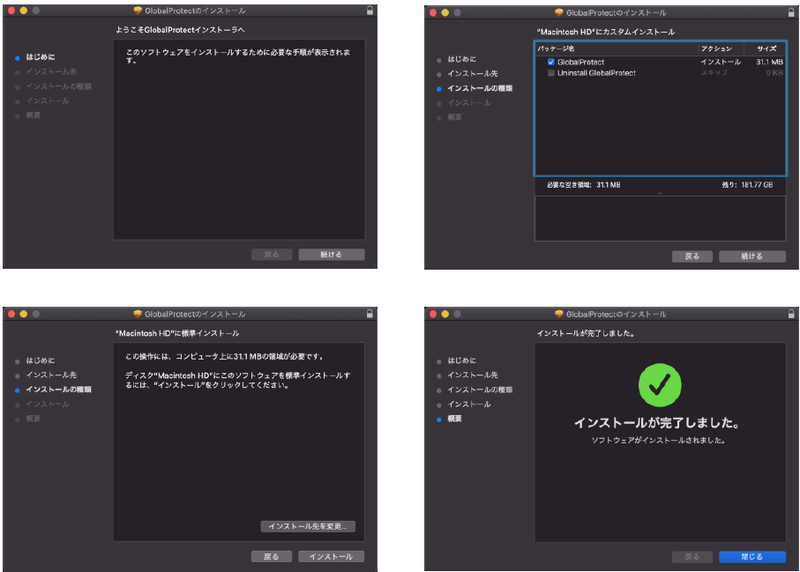800x572 pixels.
Task: Click the greyed 戻る button in the completed window
Action: [x=692, y=557]
